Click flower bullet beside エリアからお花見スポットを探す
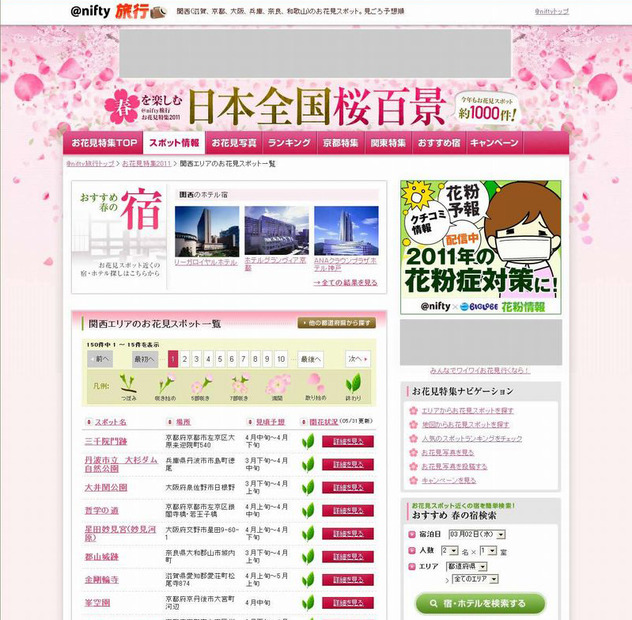 [413, 410]
